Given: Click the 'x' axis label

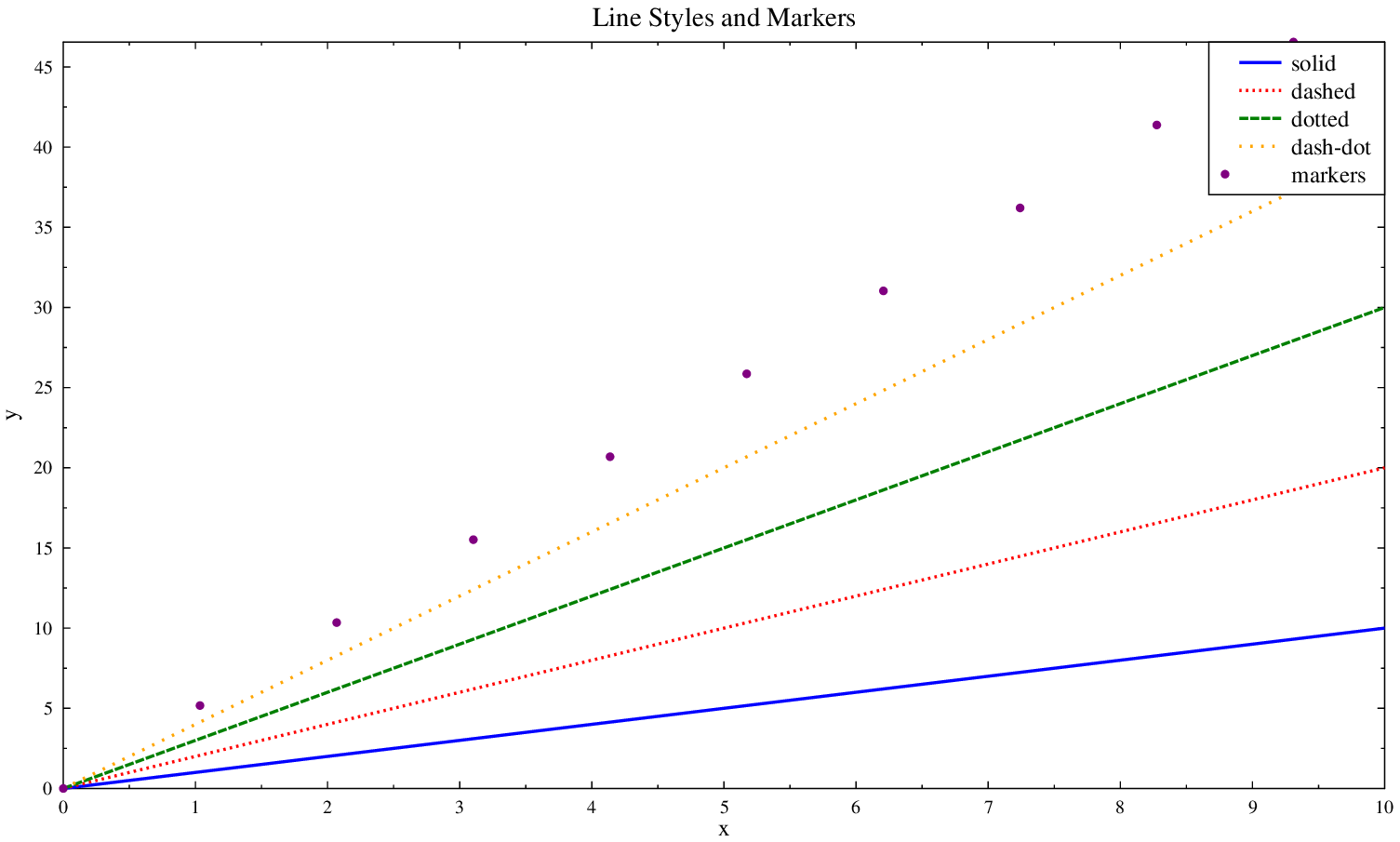Looking at the screenshot, I should pyautogui.click(x=724, y=829).
